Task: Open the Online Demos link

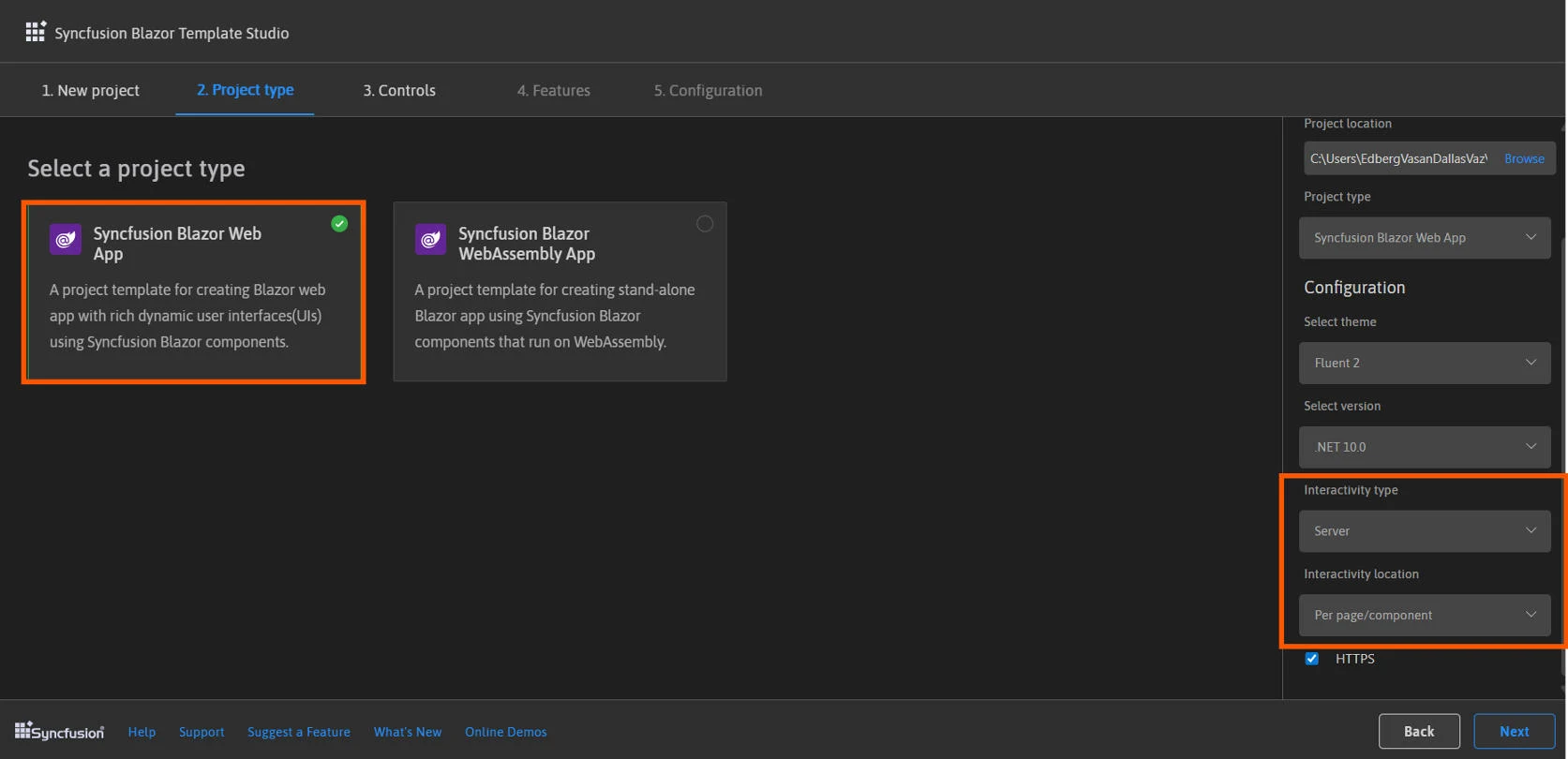Action: [506, 732]
